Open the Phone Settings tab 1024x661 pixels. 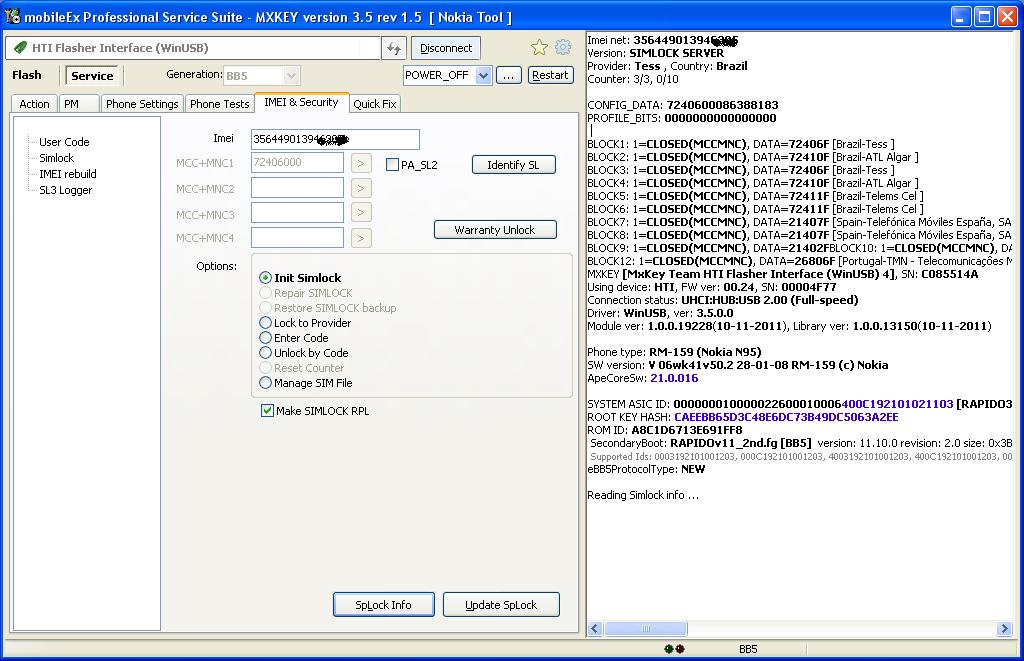click(x=142, y=104)
